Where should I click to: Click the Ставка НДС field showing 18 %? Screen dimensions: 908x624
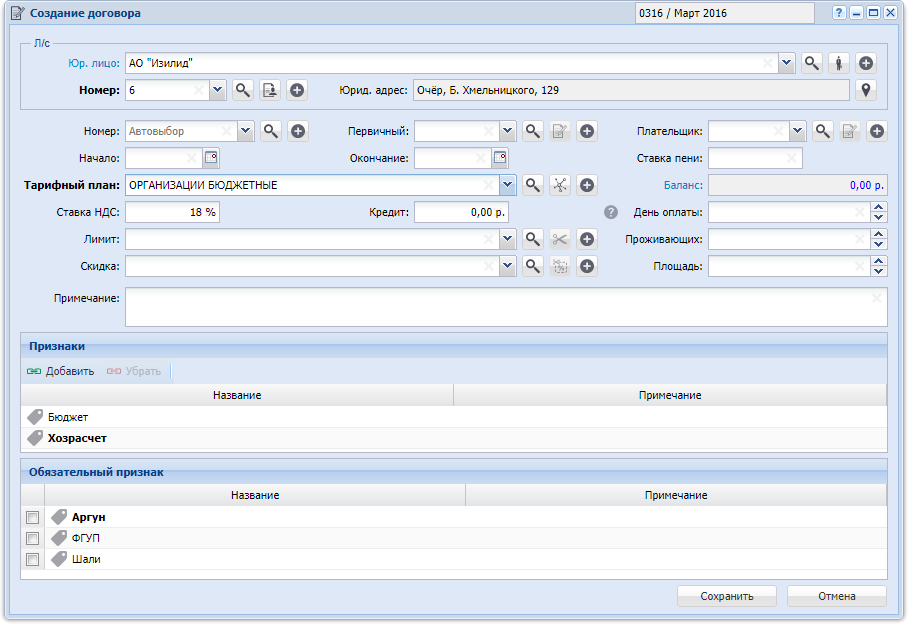tap(173, 212)
